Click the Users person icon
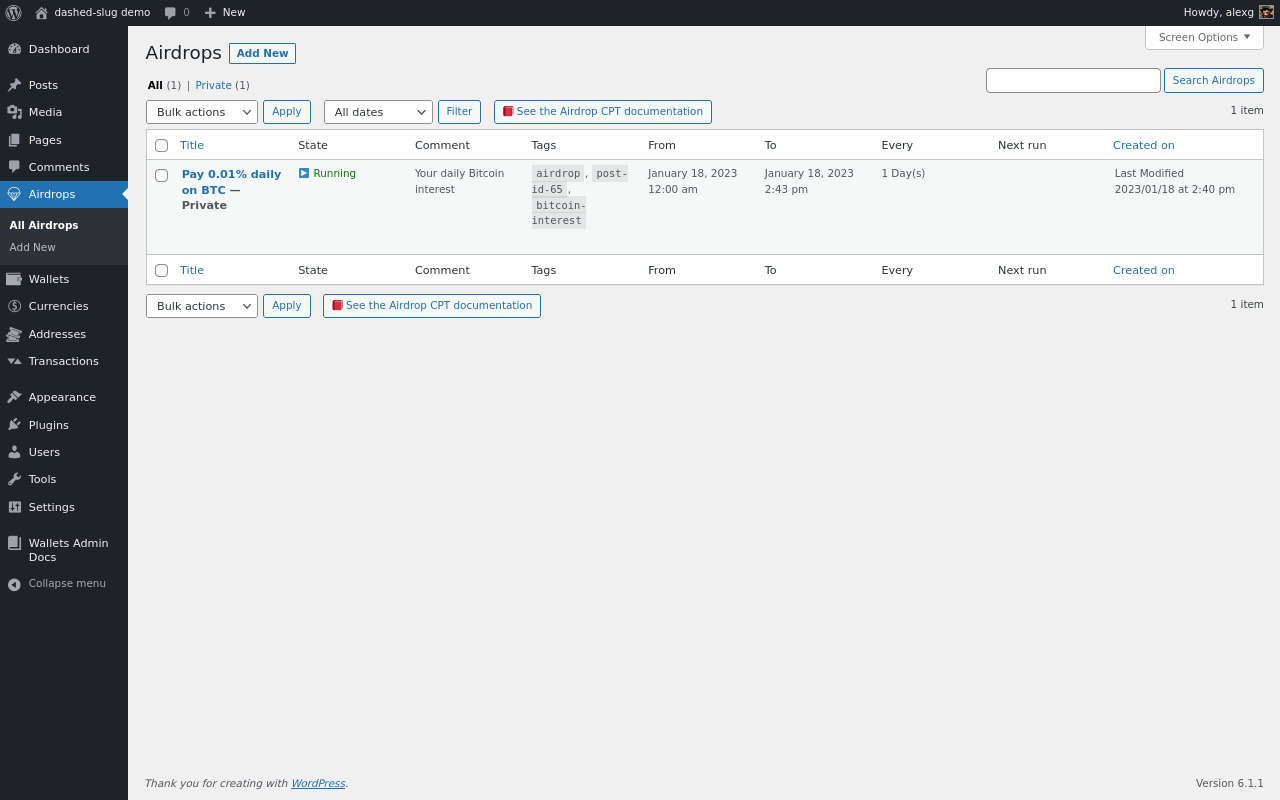Image resolution: width=1280 pixels, height=800 pixels. pos(14,452)
